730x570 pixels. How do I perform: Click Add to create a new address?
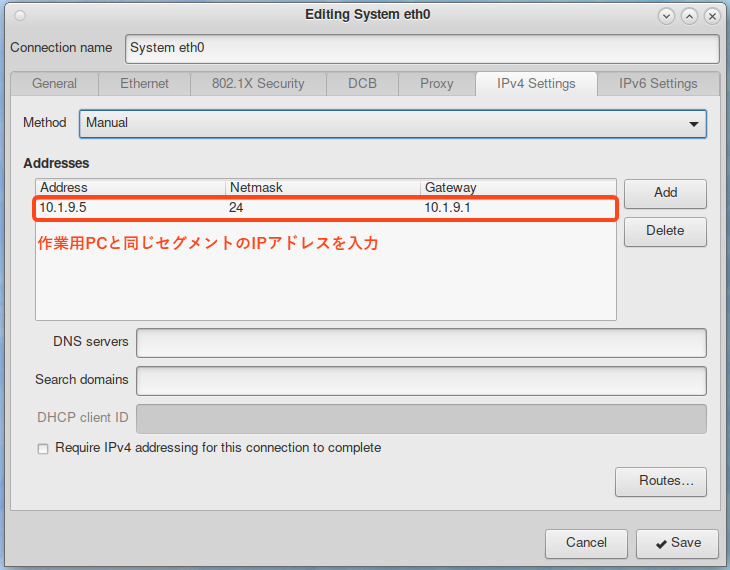[665, 193]
